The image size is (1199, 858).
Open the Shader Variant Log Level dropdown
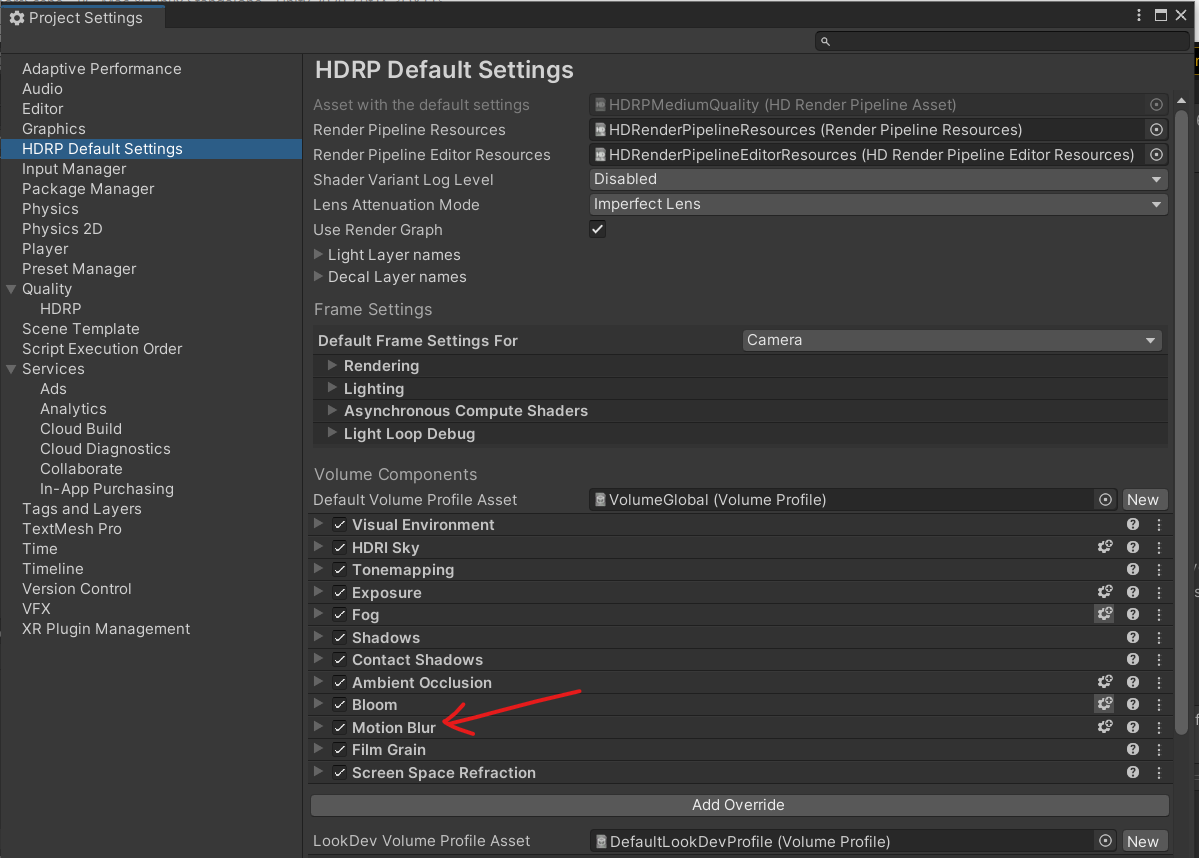coord(879,179)
